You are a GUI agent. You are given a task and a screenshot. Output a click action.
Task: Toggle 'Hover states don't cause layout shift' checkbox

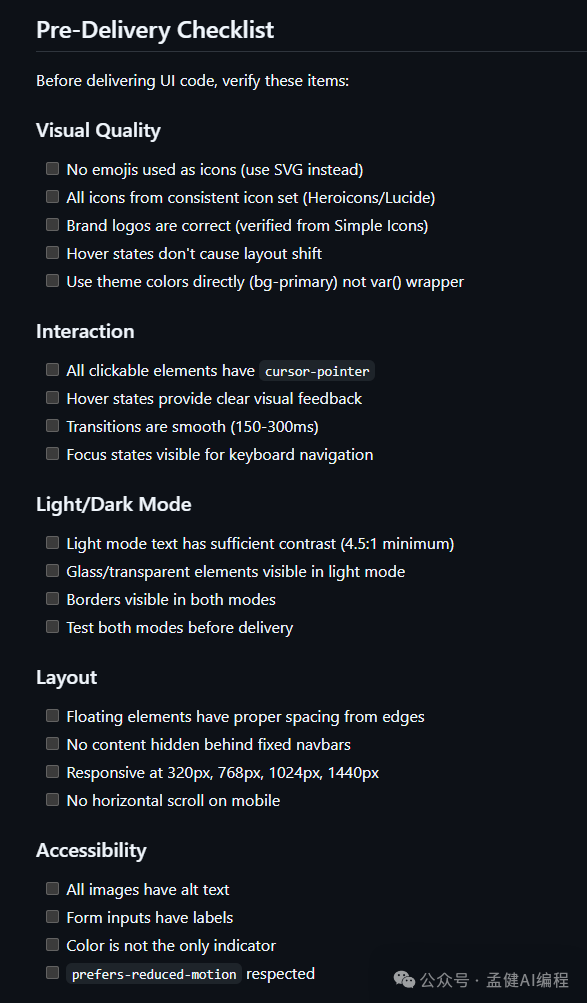[x=52, y=253]
